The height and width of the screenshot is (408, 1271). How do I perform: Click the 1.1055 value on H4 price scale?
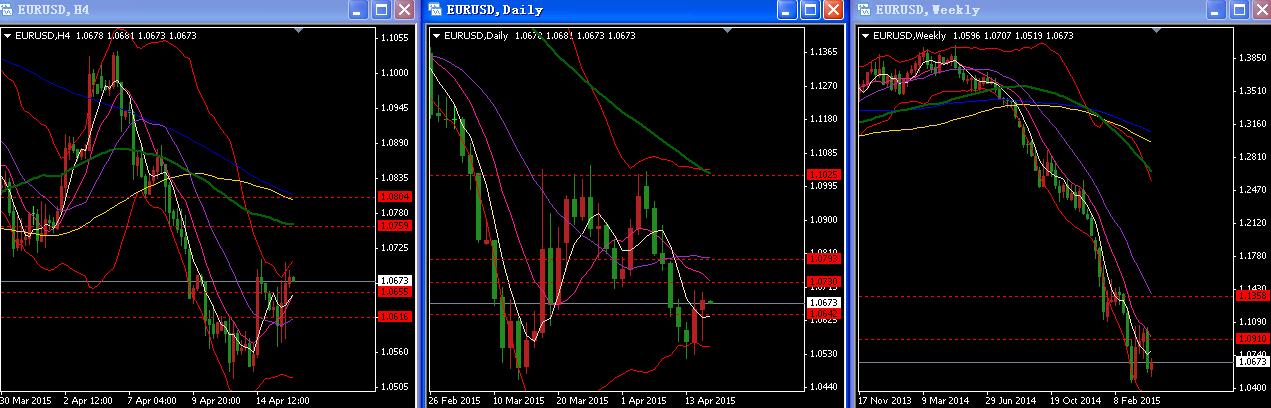click(x=396, y=37)
